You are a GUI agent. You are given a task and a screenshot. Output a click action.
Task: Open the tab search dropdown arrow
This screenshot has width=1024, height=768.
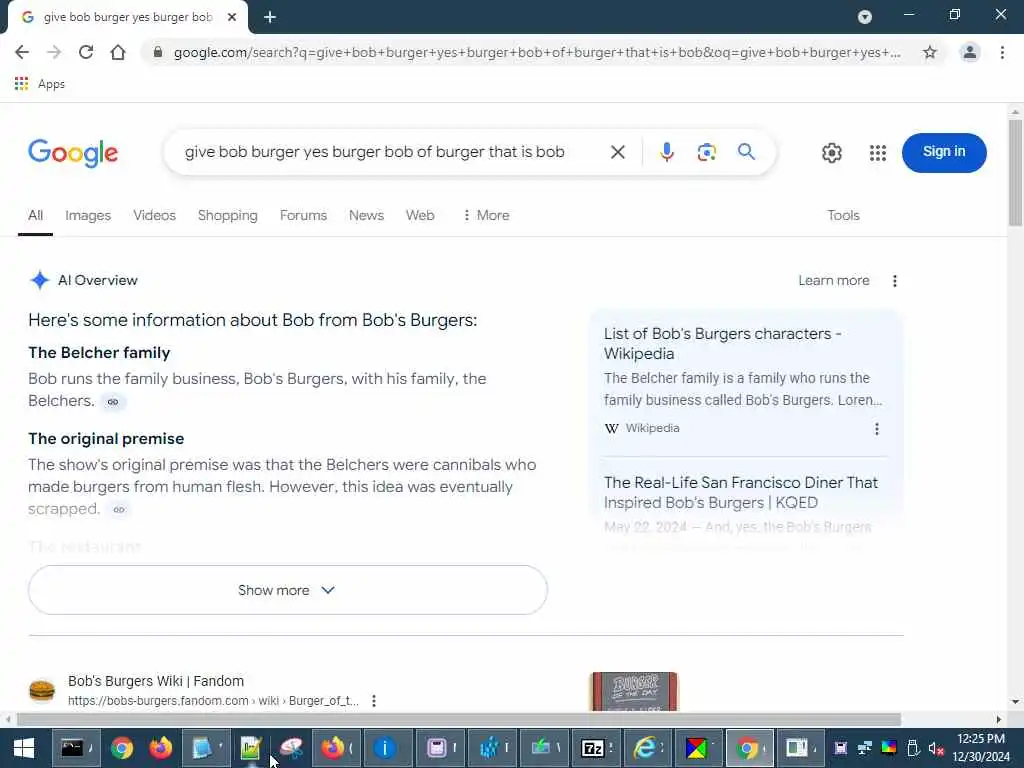coord(865,17)
